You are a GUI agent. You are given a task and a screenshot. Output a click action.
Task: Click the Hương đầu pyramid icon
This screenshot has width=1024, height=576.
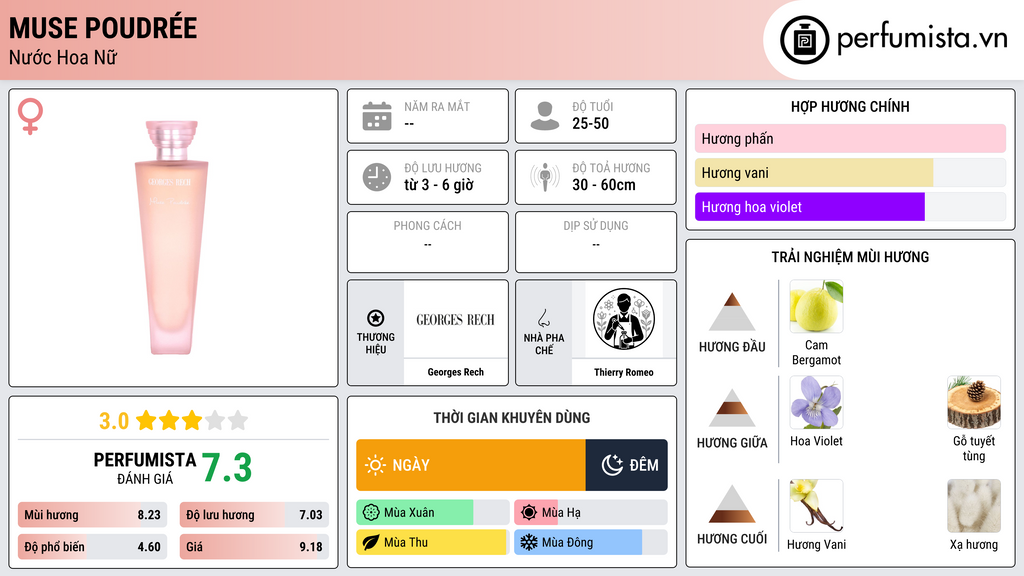click(x=732, y=312)
